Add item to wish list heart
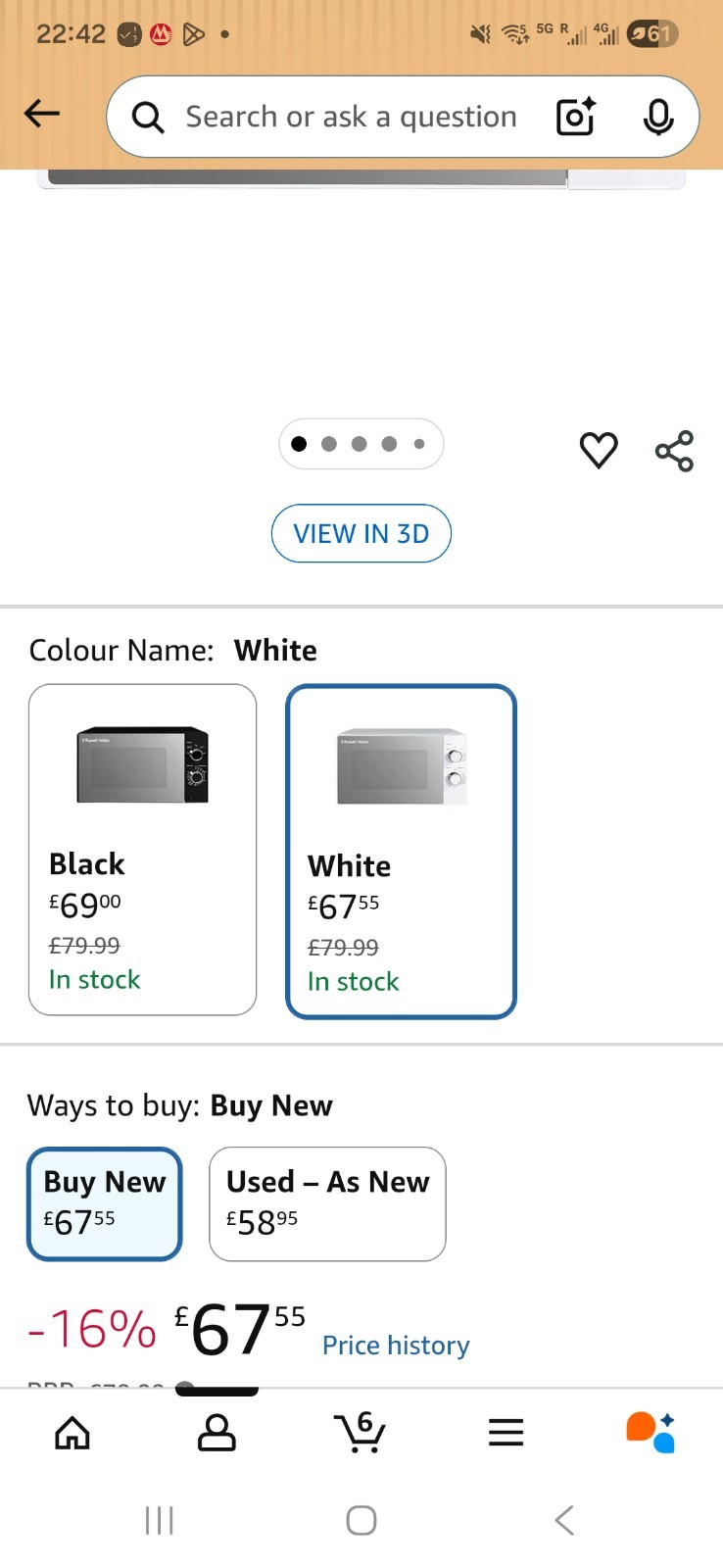This screenshot has width=723, height=1568. [599, 450]
